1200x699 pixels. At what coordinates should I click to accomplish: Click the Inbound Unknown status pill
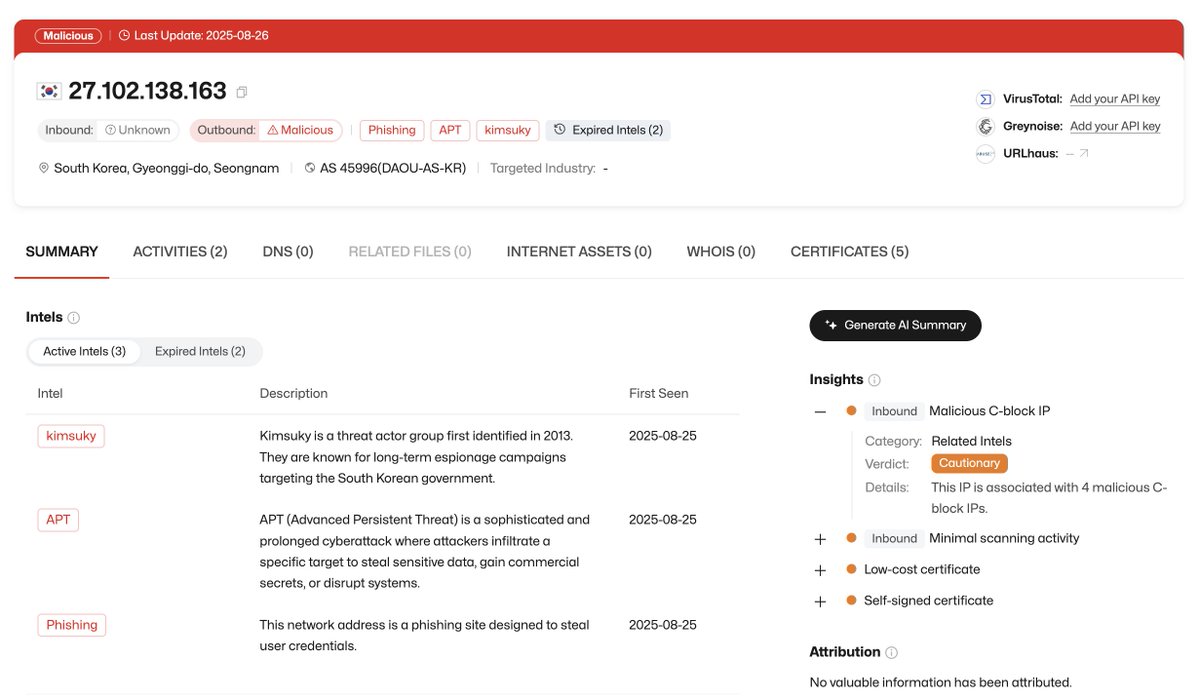coord(108,130)
